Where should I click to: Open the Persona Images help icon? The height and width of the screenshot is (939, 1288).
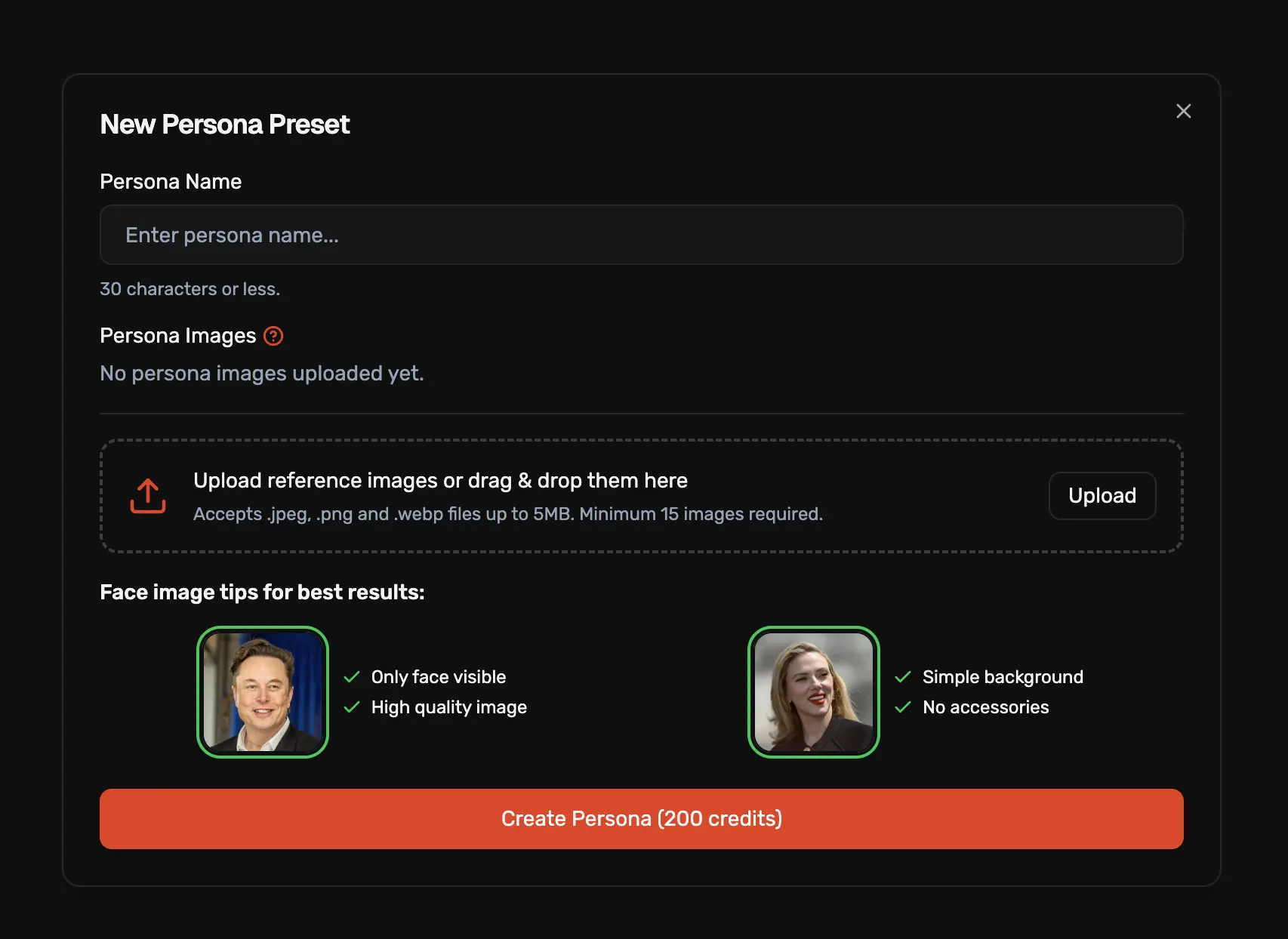273,336
